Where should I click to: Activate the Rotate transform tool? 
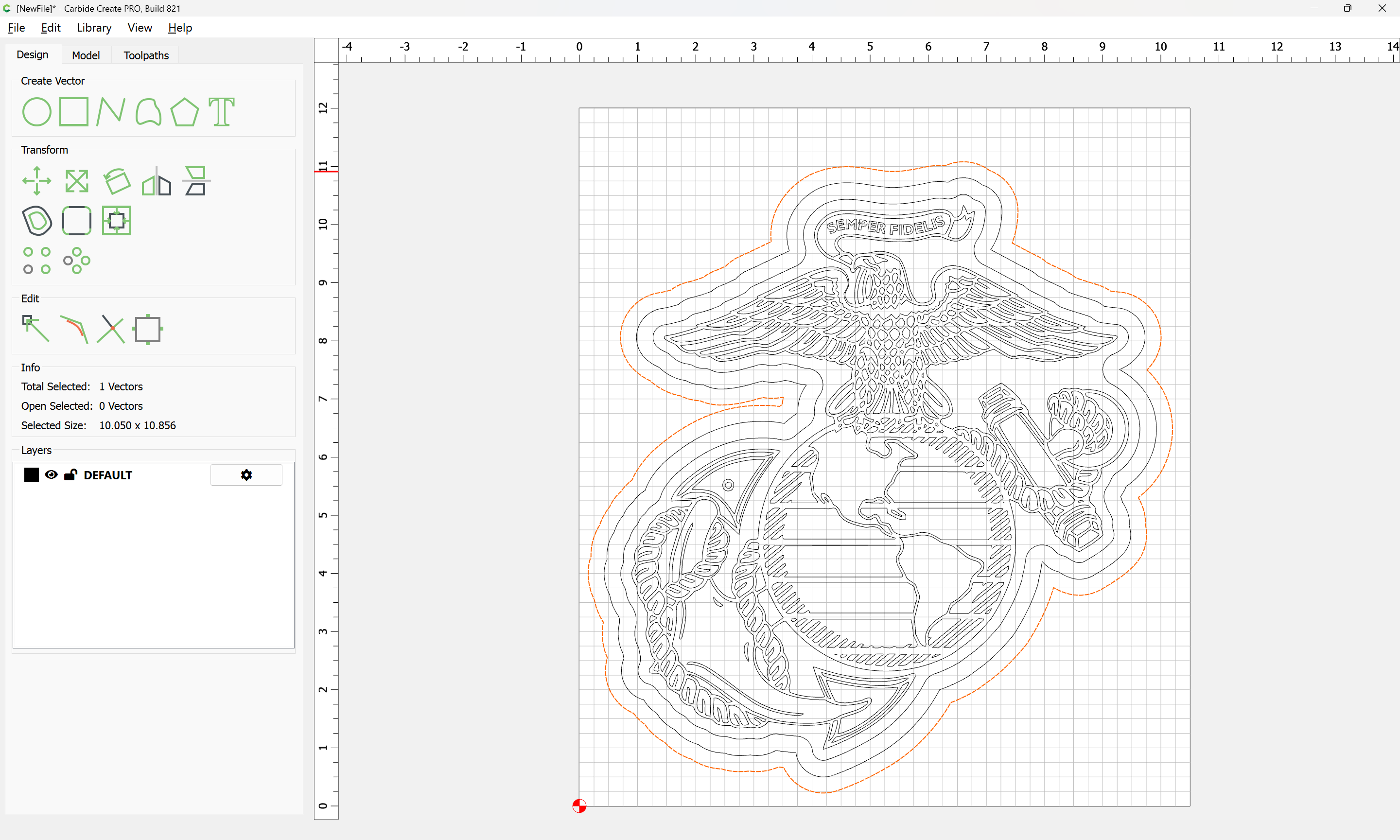117,181
